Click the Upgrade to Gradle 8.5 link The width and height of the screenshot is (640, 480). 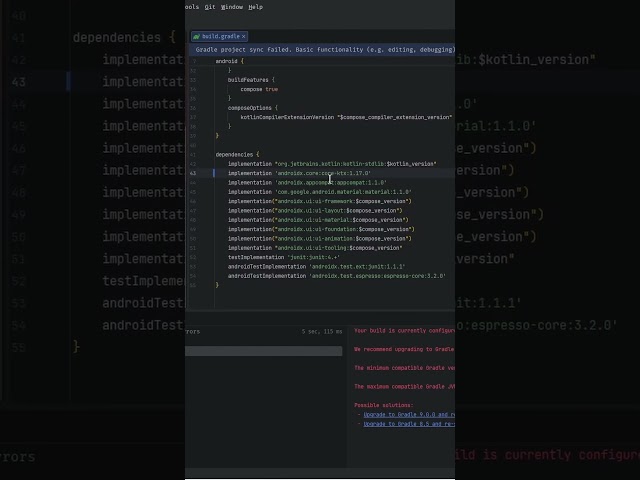(409, 424)
